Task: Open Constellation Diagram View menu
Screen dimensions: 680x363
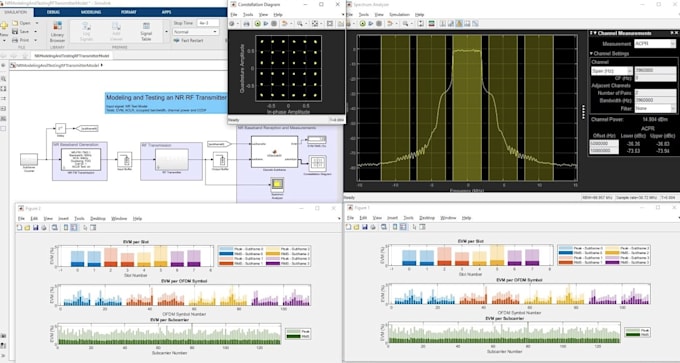Action: coord(263,14)
